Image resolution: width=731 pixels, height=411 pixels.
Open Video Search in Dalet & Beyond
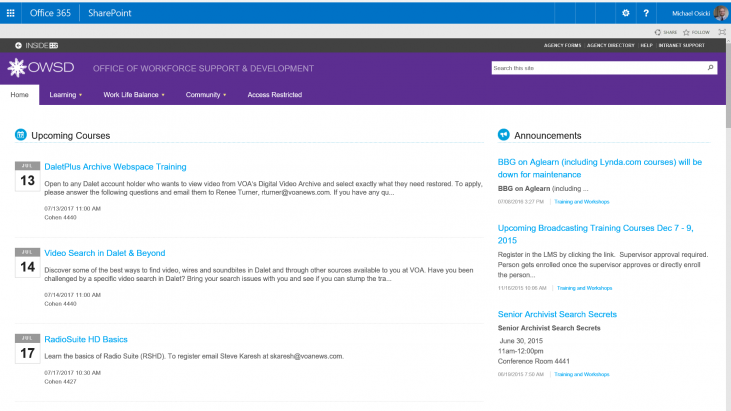(x=104, y=253)
